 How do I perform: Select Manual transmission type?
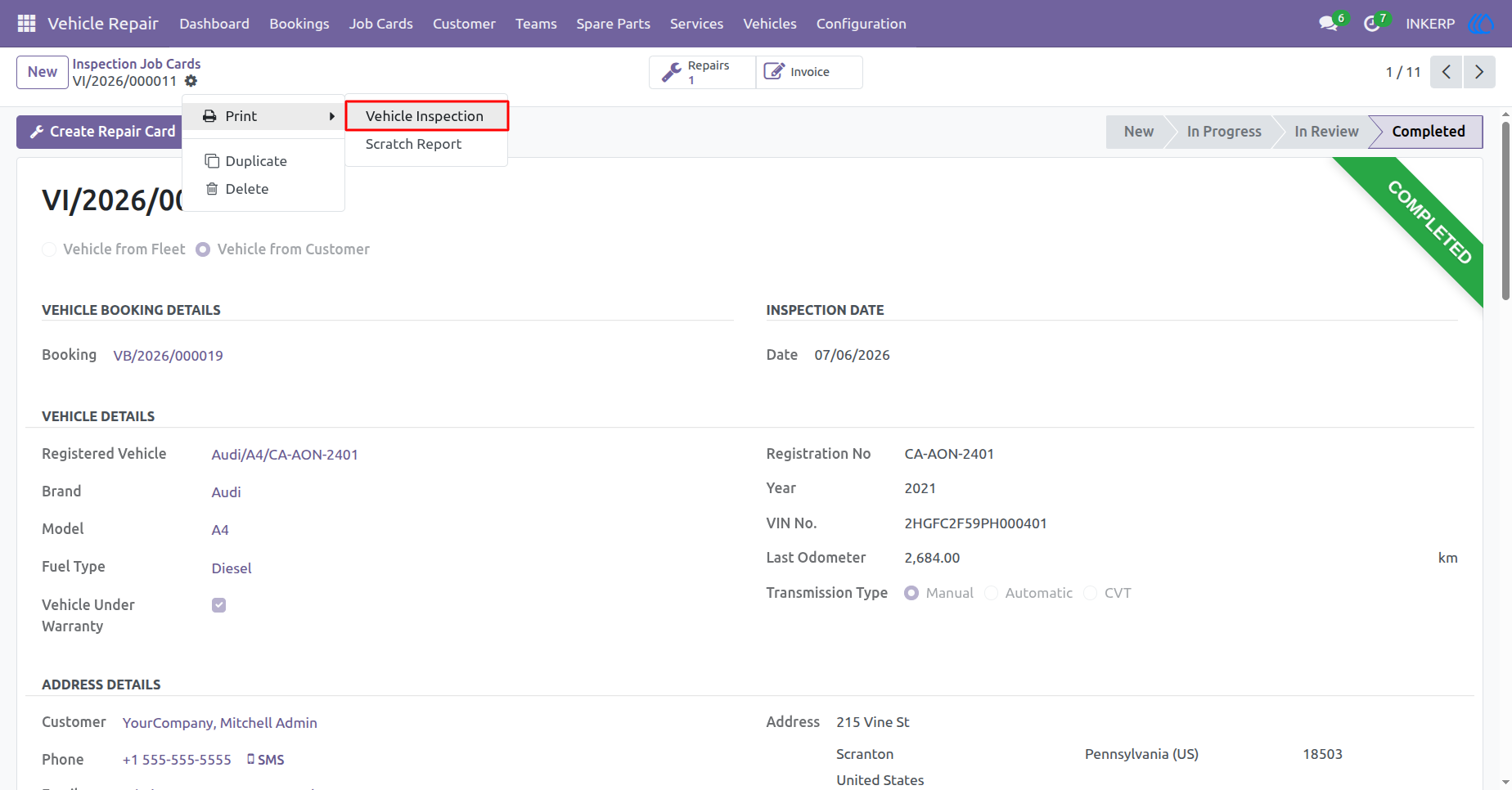tap(911, 593)
